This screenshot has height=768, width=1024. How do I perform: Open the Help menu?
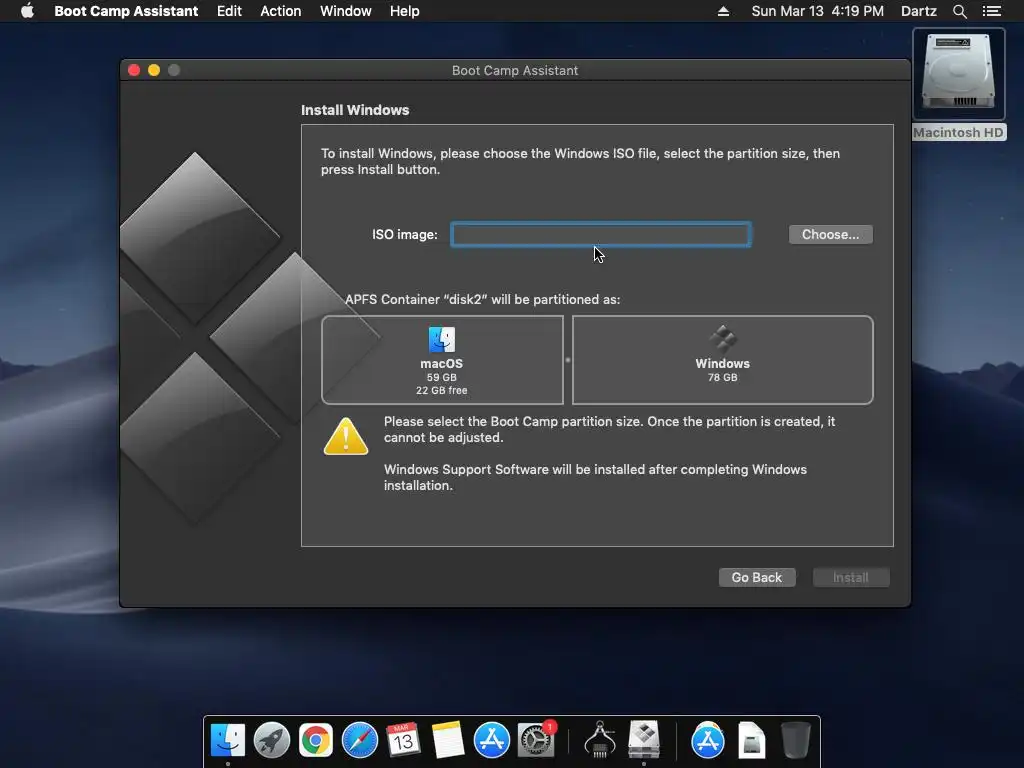tap(404, 11)
